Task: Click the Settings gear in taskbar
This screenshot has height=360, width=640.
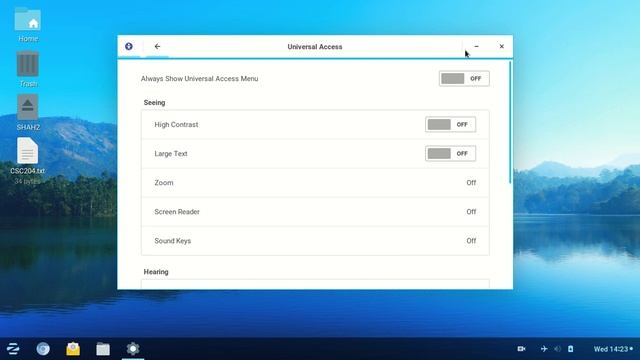Action: click(x=133, y=349)
